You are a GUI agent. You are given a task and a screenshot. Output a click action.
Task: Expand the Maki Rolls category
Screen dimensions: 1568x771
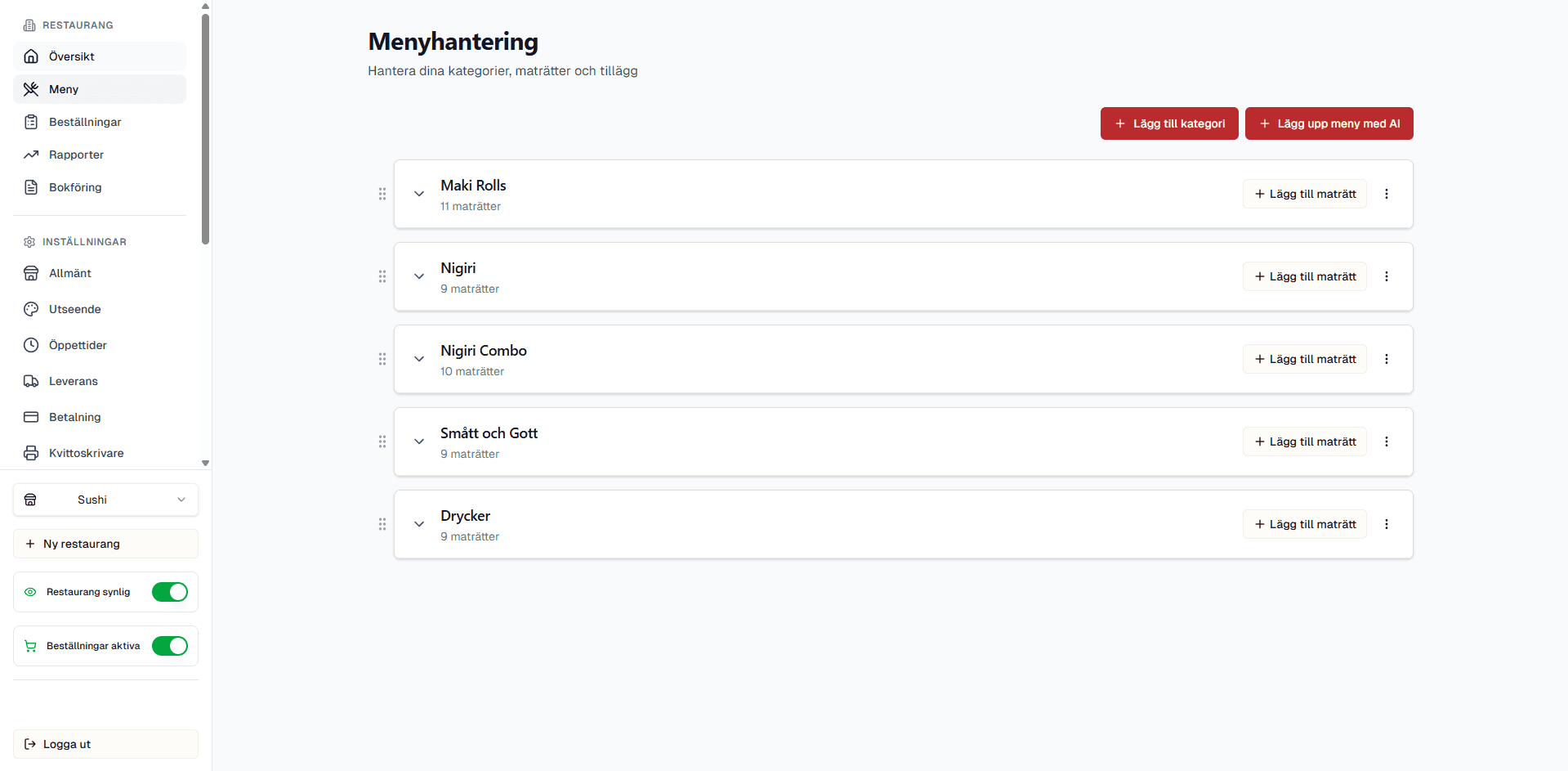(419, 194)
